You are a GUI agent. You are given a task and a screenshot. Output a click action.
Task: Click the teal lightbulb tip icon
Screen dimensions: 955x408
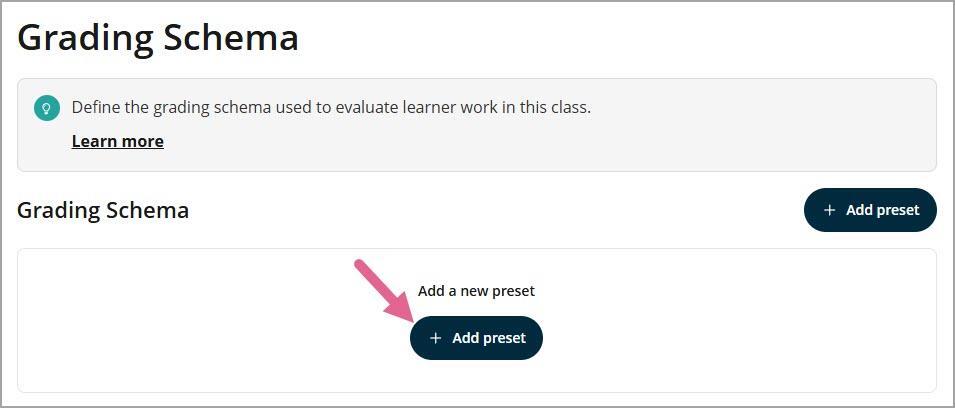coord(46,108)
